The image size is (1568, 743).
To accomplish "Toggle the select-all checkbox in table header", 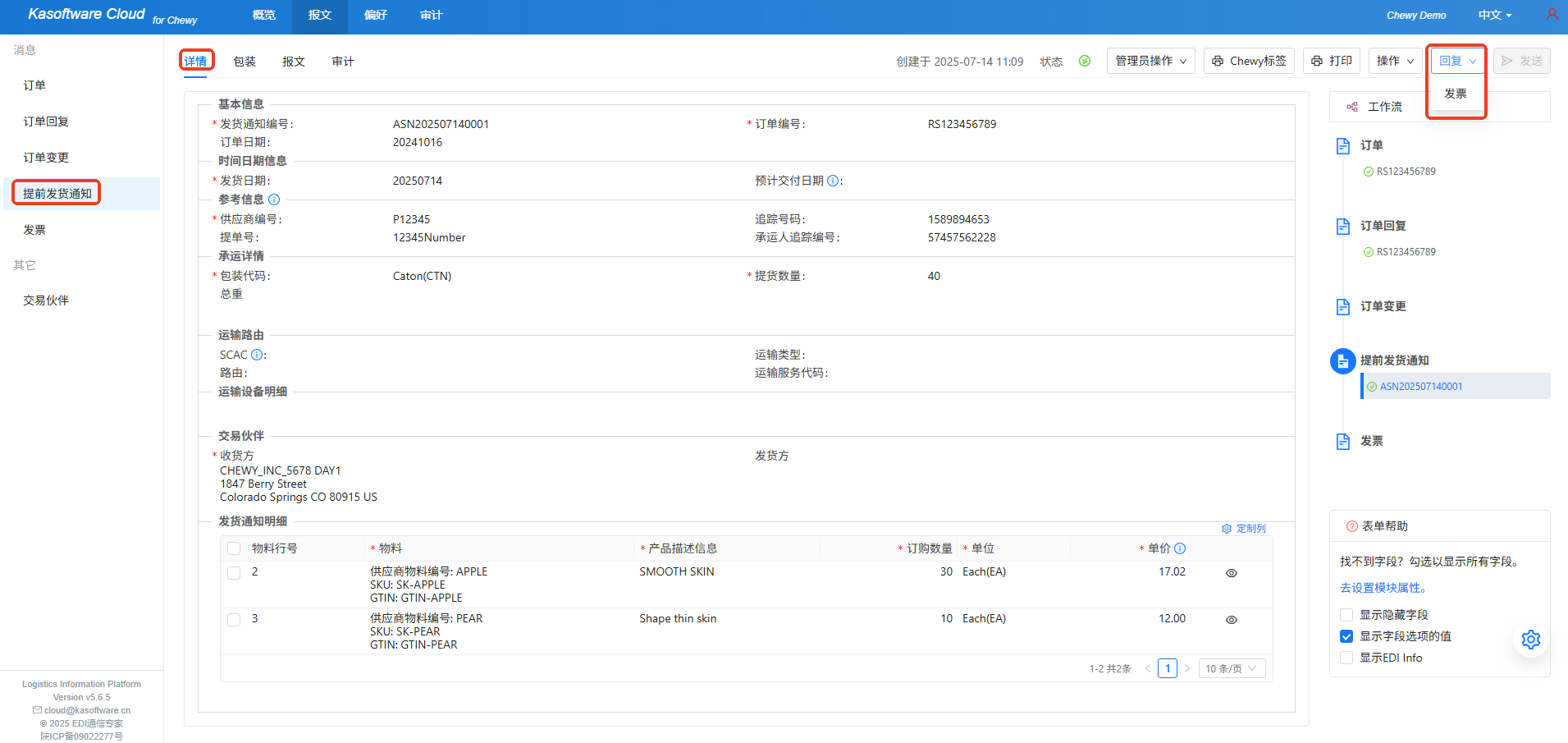I will (x=234, y=548).
